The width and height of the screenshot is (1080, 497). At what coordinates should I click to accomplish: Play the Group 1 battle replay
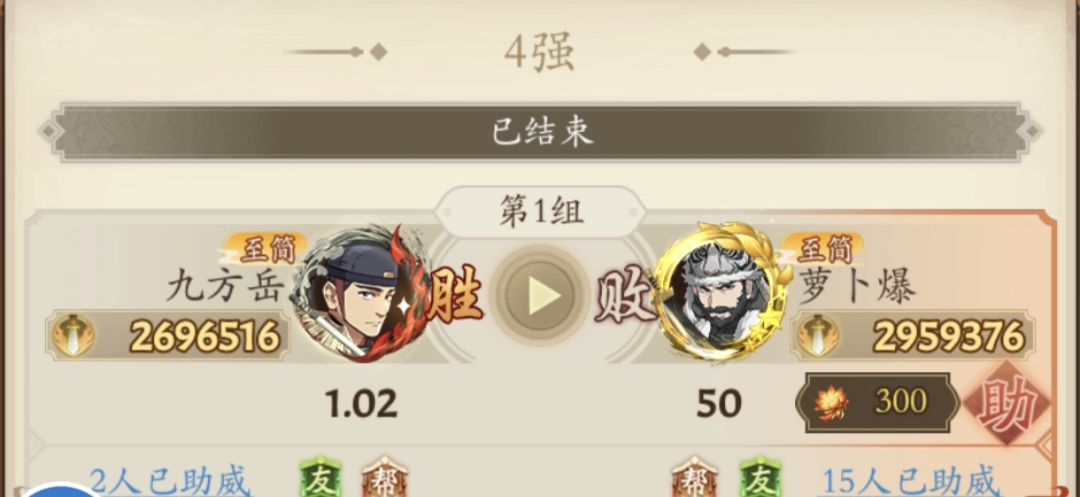click(x=541, y=295)
